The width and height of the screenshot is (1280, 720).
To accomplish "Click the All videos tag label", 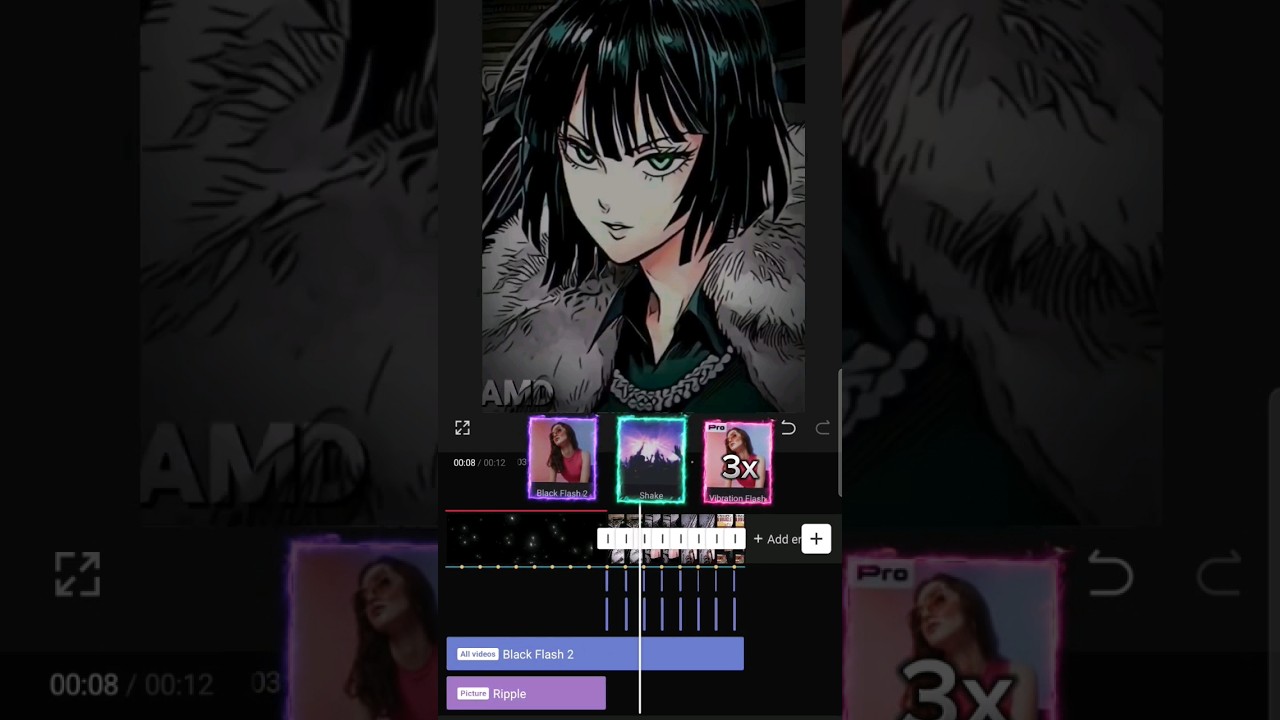I will [478, 654].
